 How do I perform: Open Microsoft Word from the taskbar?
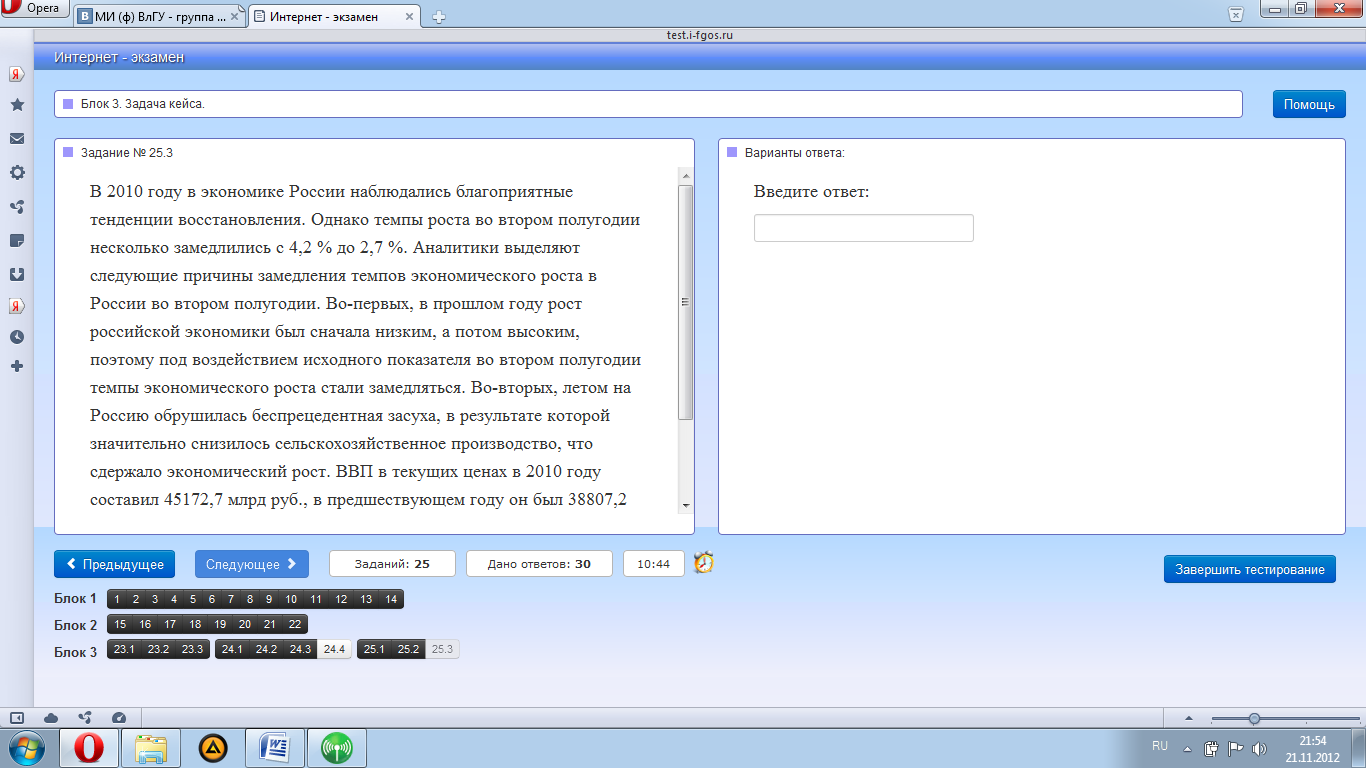(x=275, y=748)
